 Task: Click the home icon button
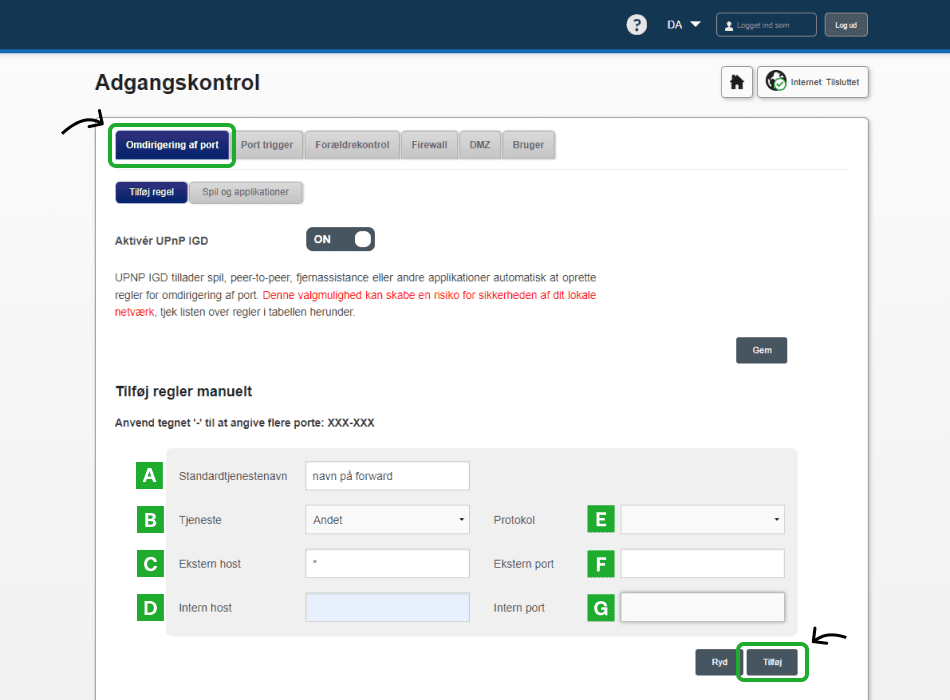click(x=737, y=83)
